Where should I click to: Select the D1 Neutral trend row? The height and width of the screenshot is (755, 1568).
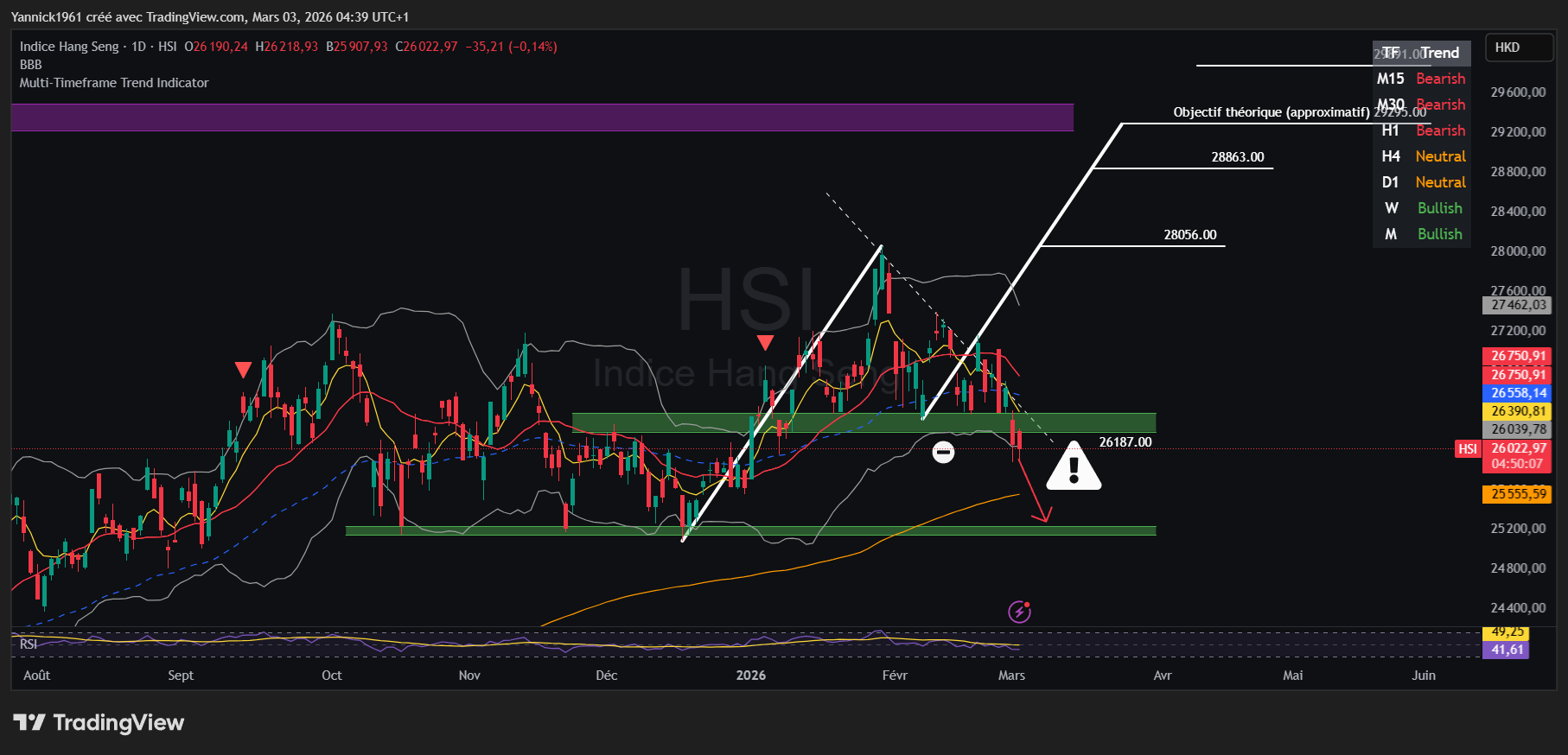pyautogui.click(x=1421, y=182)
